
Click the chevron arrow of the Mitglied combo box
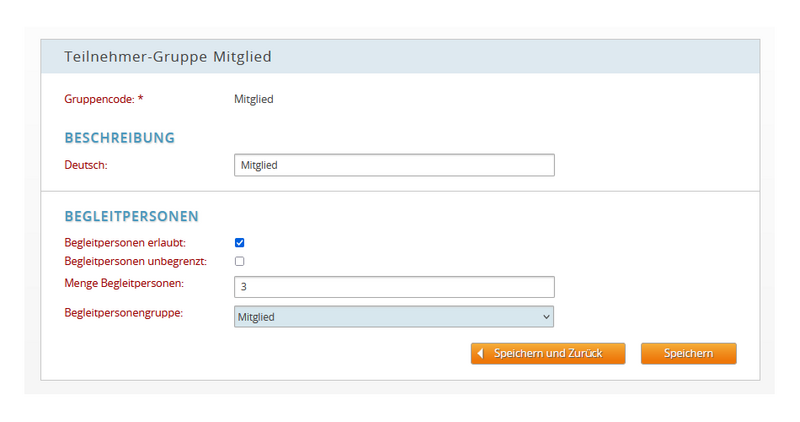coord(546,317)
